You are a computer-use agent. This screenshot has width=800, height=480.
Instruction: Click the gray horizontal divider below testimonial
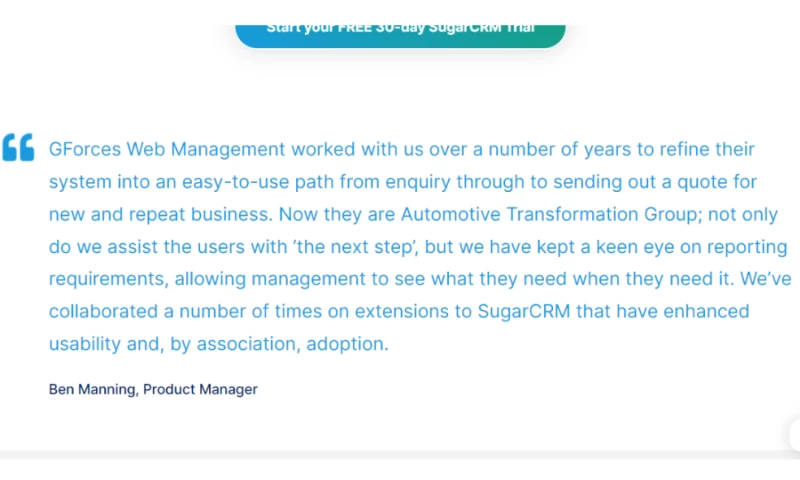point(400,454)
